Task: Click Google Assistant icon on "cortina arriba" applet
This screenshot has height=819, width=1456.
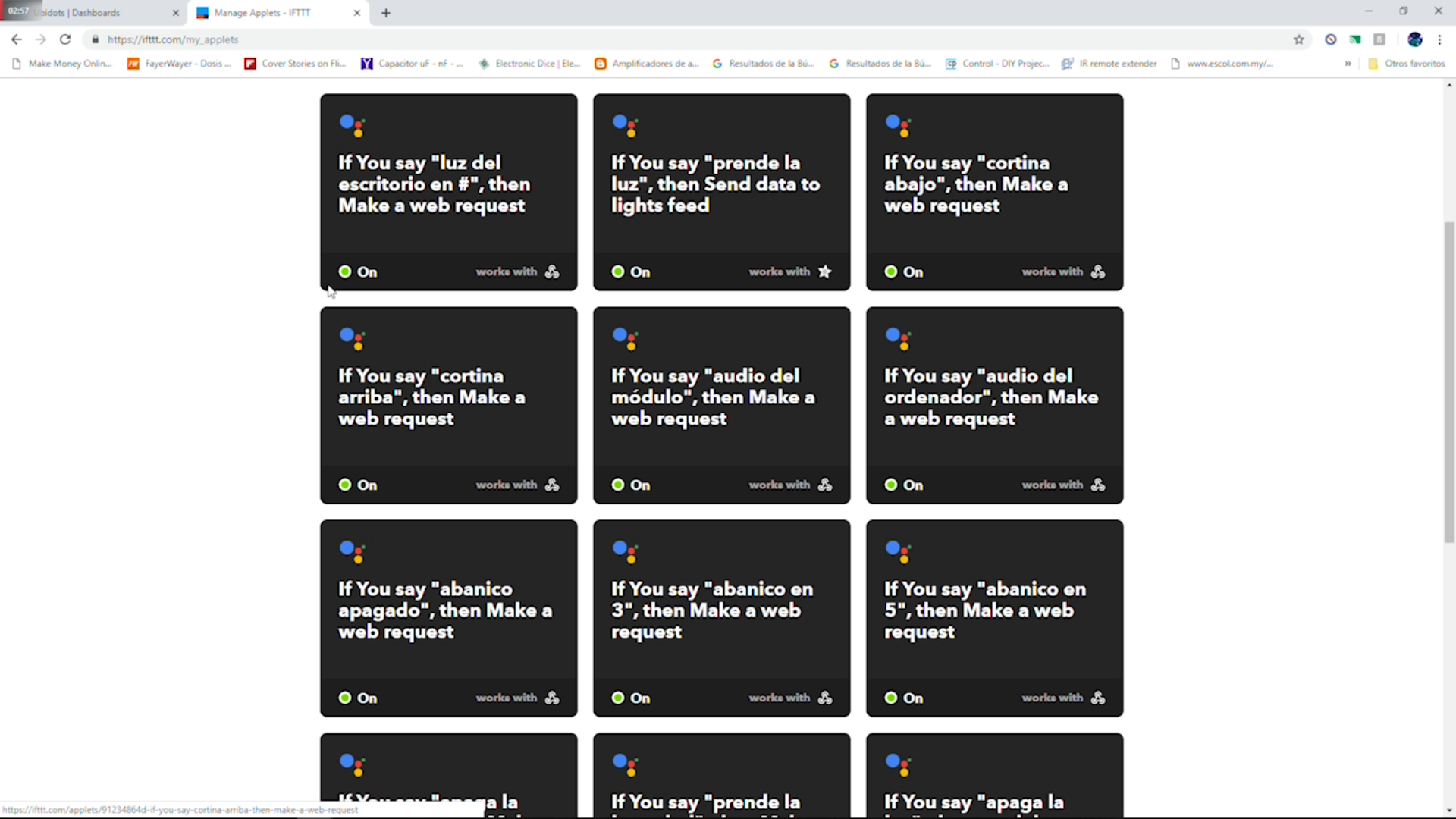Action: 353,338
